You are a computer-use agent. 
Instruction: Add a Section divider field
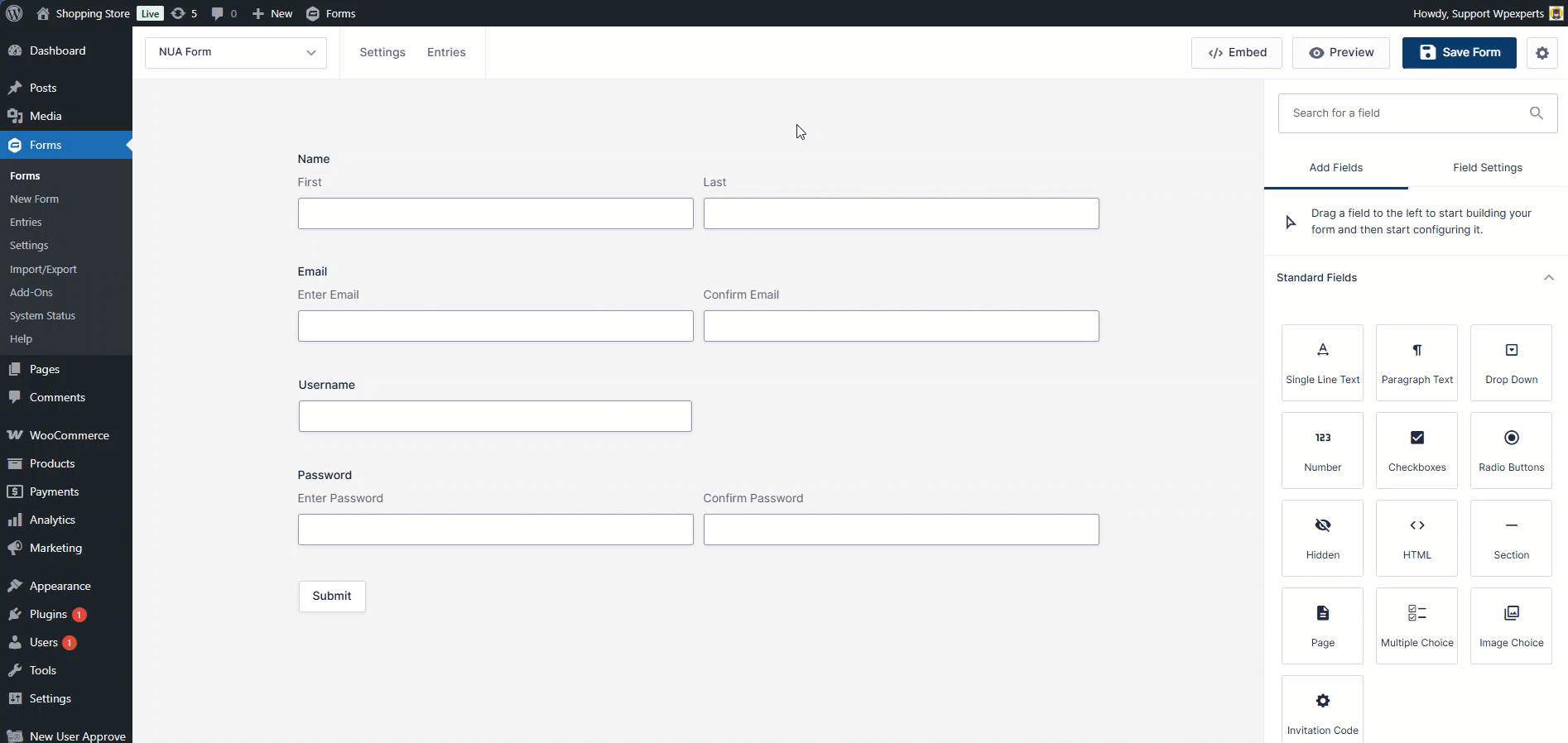coord(1511,538)
